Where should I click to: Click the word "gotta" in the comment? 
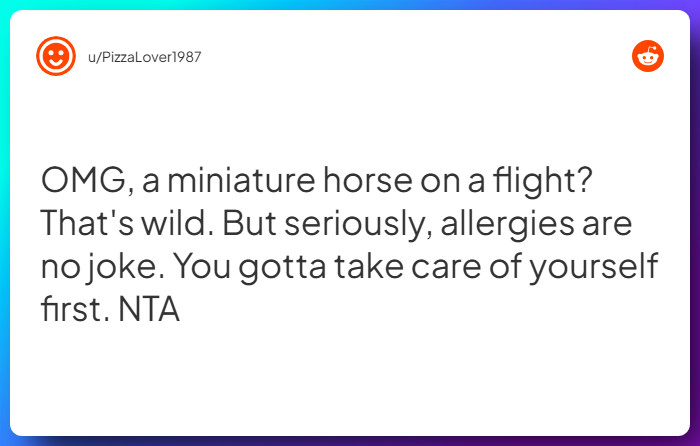282,268
